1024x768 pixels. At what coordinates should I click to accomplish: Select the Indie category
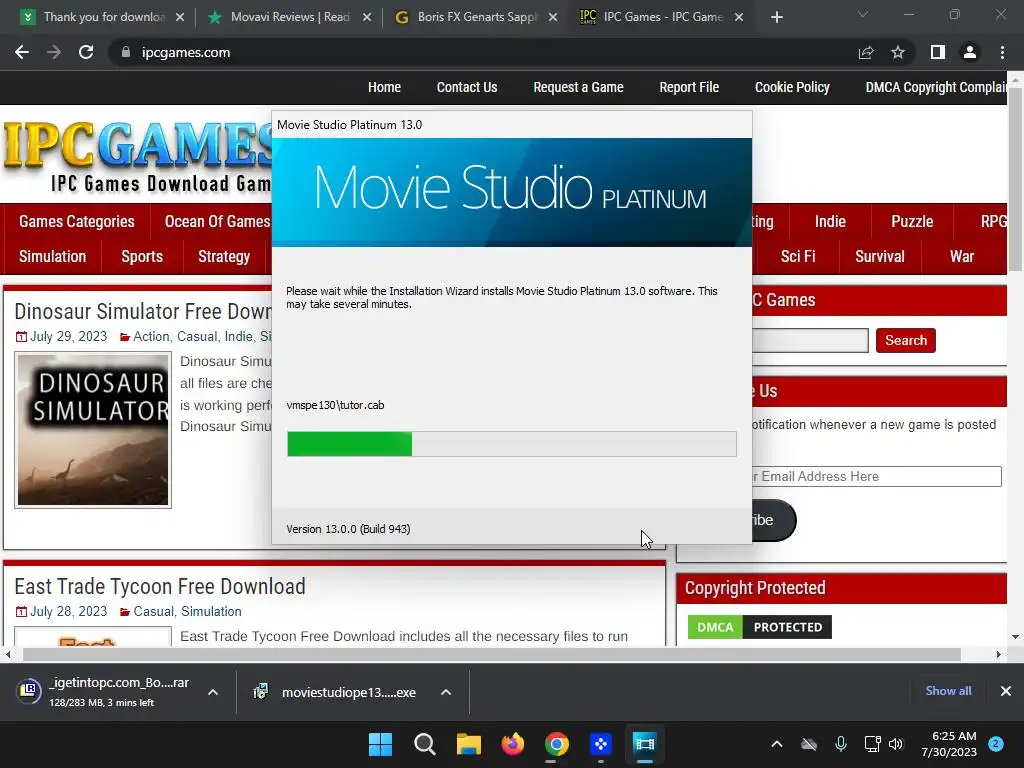point(830,221)
